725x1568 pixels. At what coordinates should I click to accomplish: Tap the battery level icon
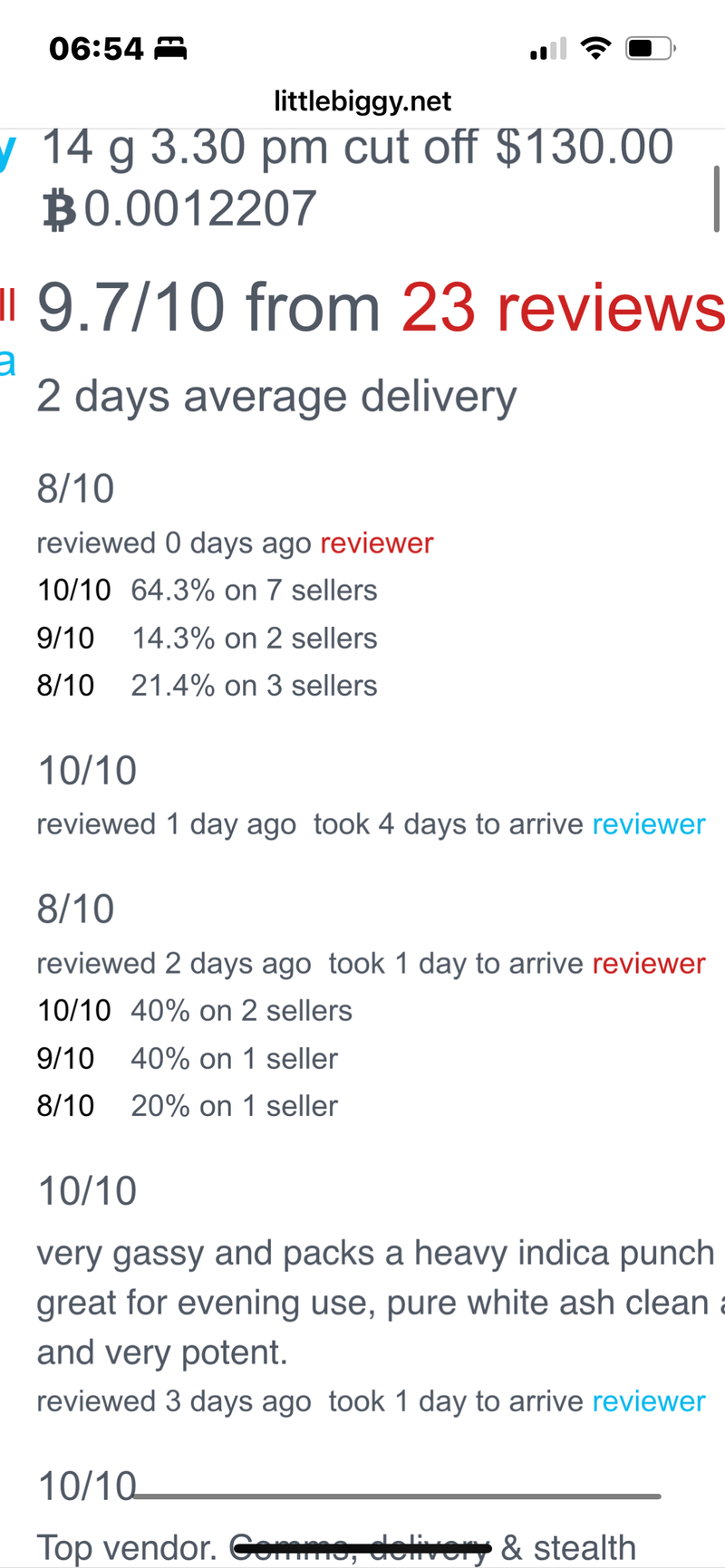tap(651, 48)
